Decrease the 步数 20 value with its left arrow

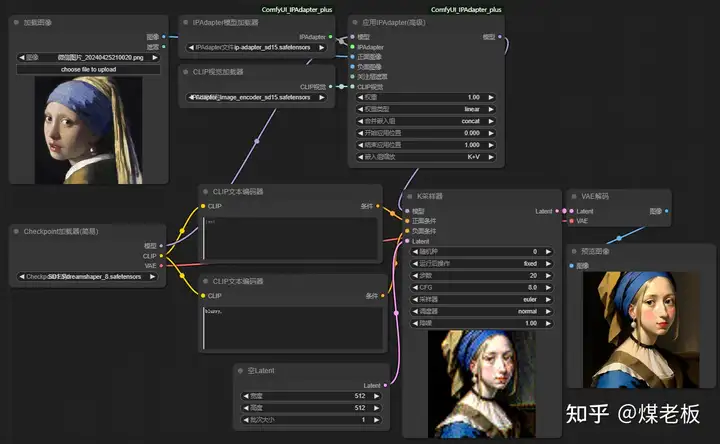(x=415, y=275)
